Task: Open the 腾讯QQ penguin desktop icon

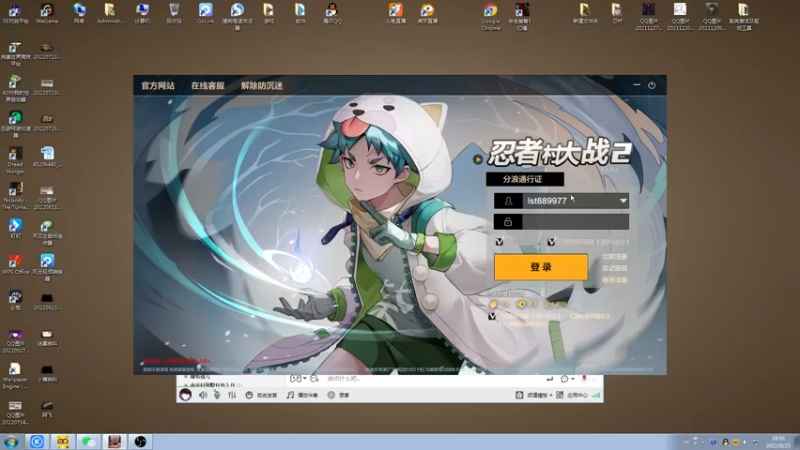Action: 332,13
